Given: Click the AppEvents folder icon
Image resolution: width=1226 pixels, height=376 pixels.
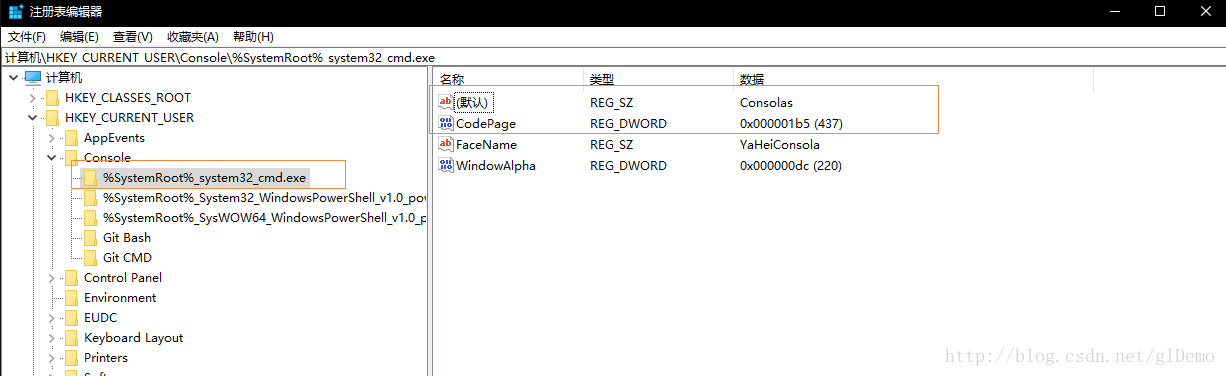Looking at the screenshot, I should (x=71, y=138).
